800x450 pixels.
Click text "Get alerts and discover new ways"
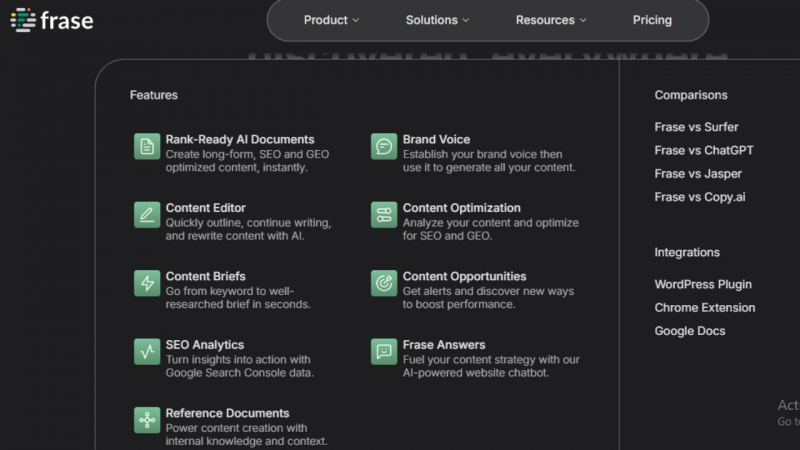click(x=488, y=291)
